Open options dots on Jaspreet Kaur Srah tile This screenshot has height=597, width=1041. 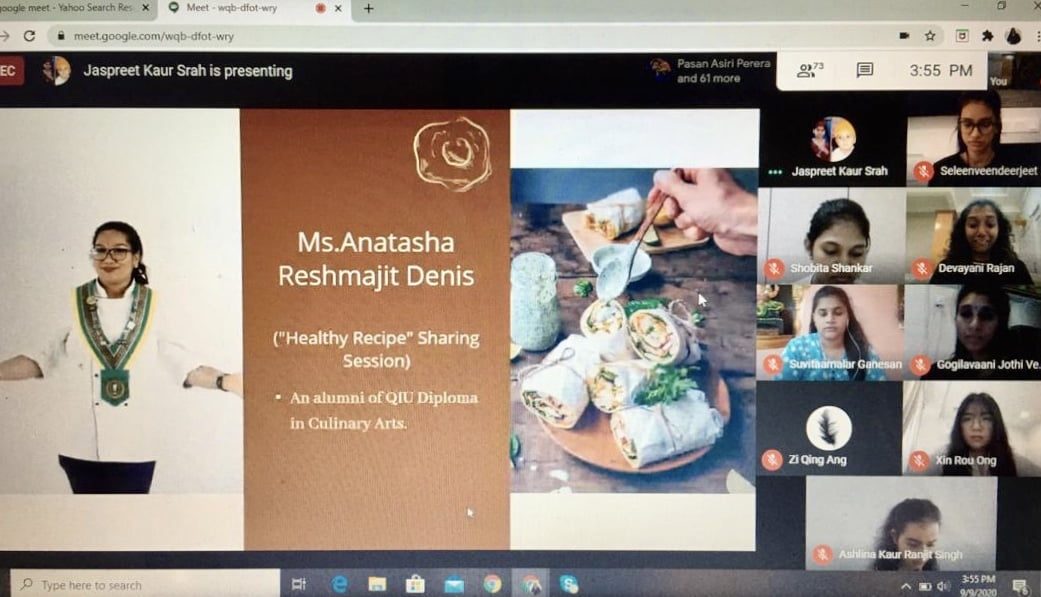tap(775, 172)
